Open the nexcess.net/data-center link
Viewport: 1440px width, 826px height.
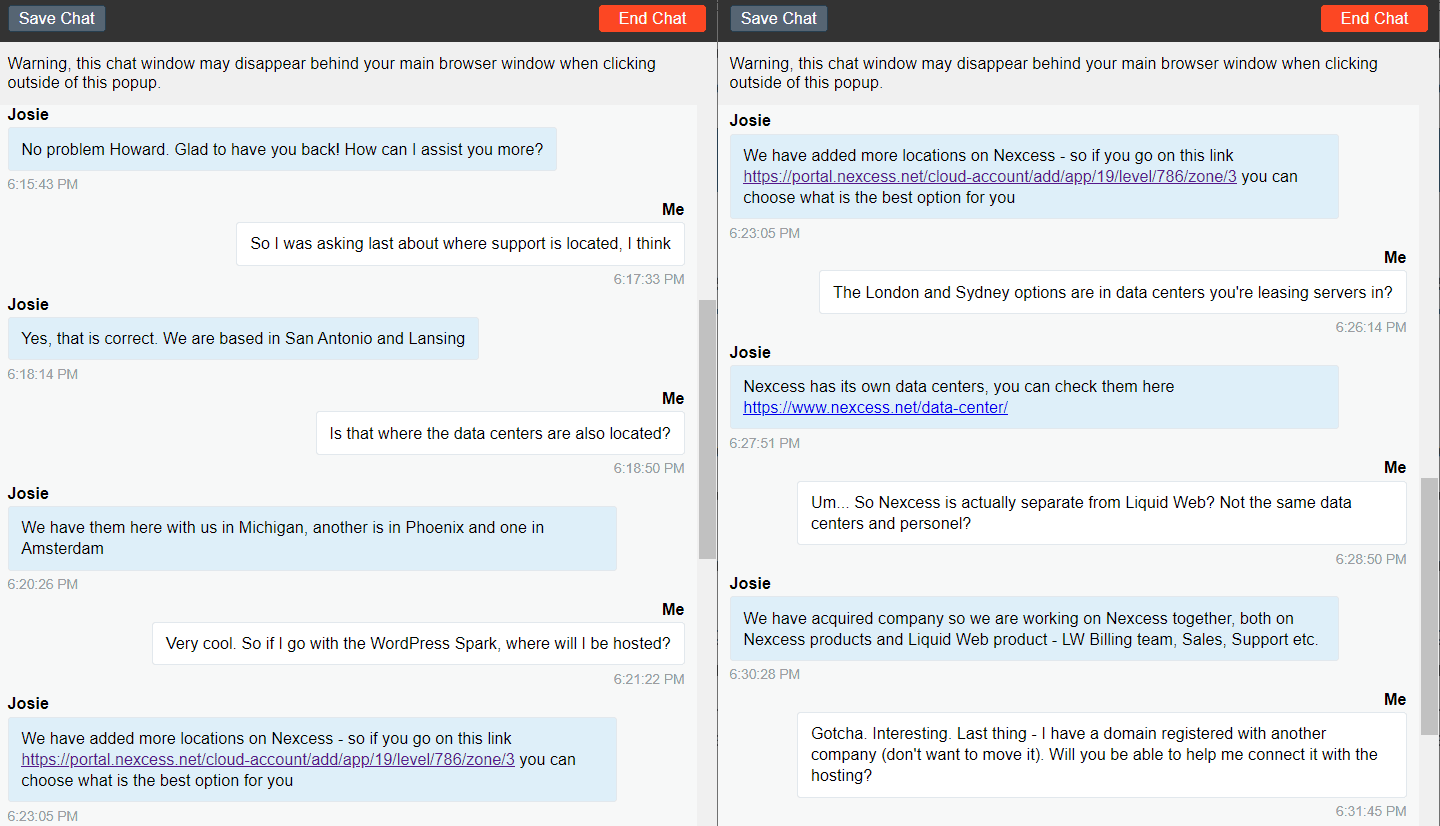pos(875,407)
